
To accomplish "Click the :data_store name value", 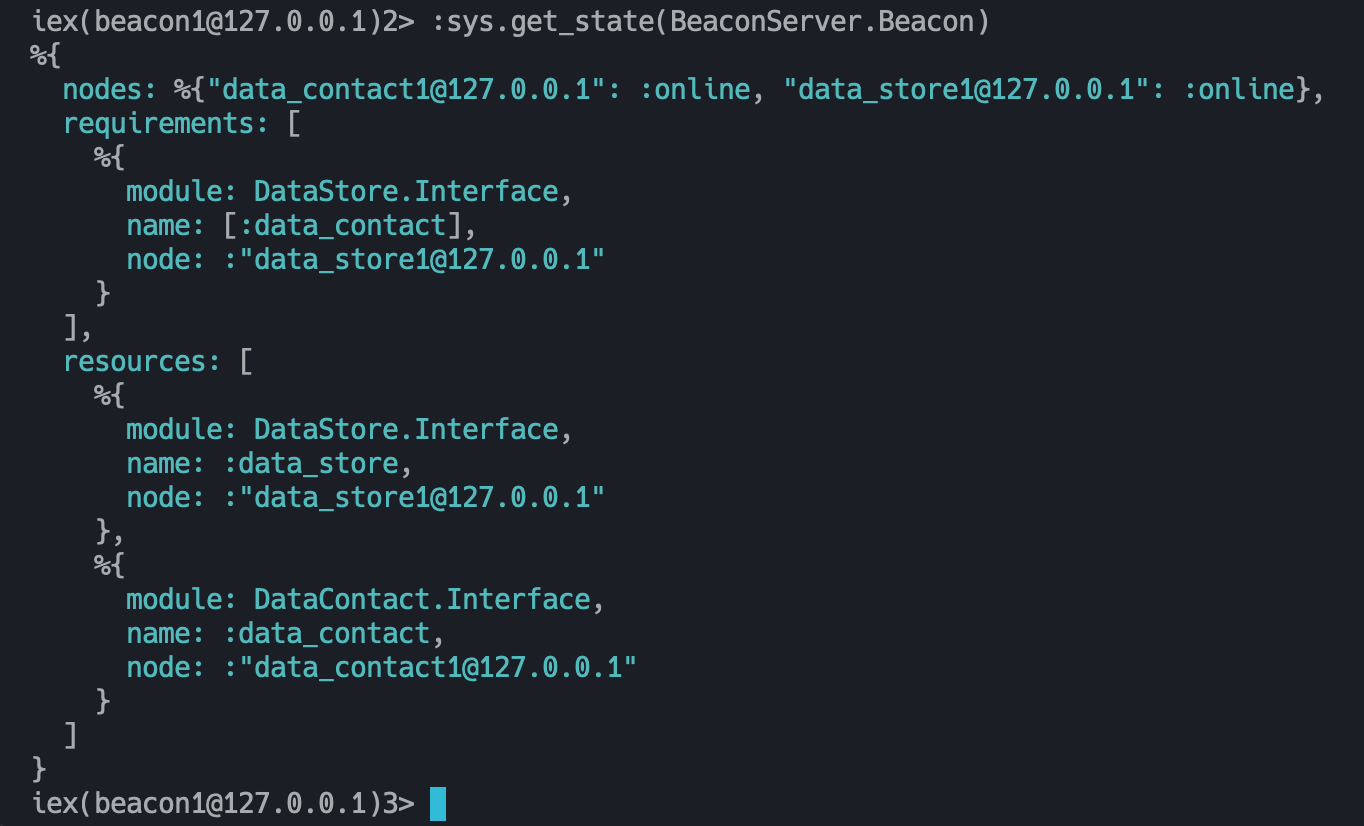I will 310,464.
